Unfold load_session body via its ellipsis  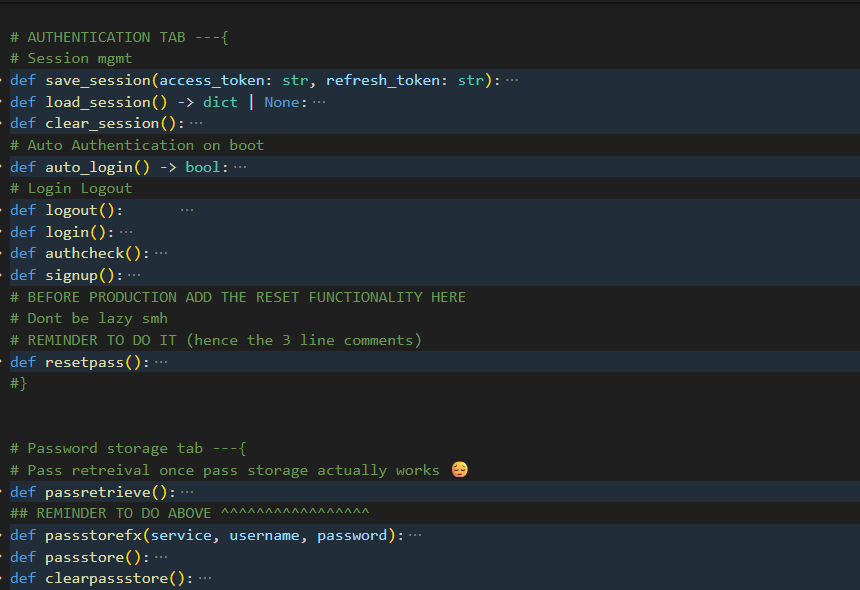(319, 102)
